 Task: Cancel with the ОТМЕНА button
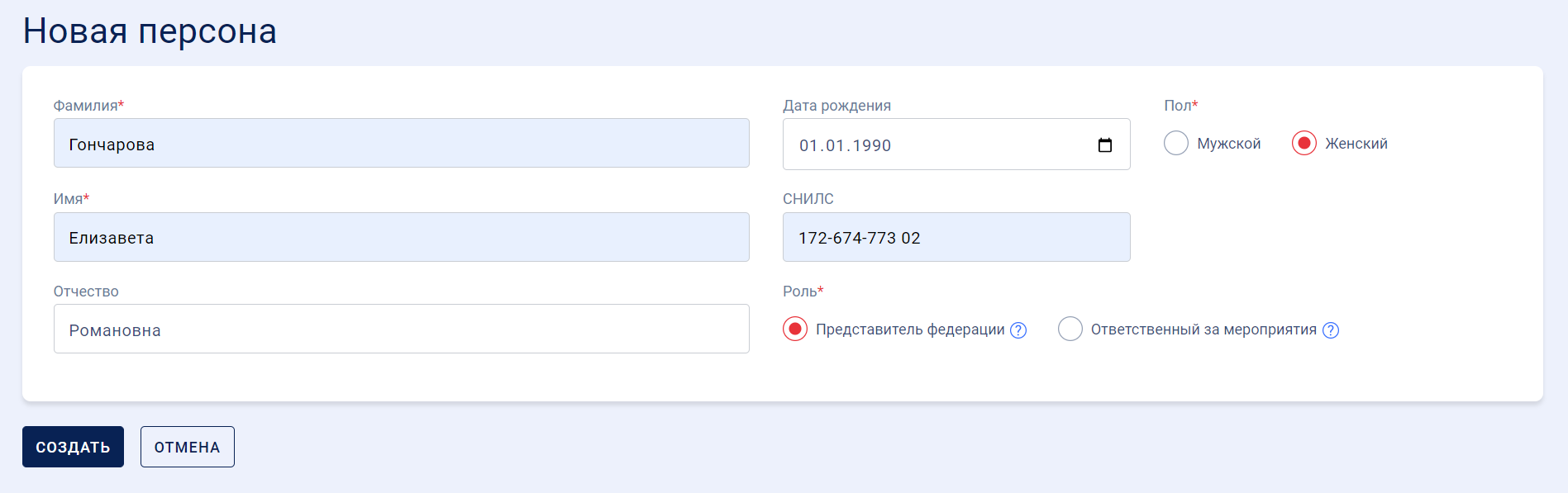188,447
